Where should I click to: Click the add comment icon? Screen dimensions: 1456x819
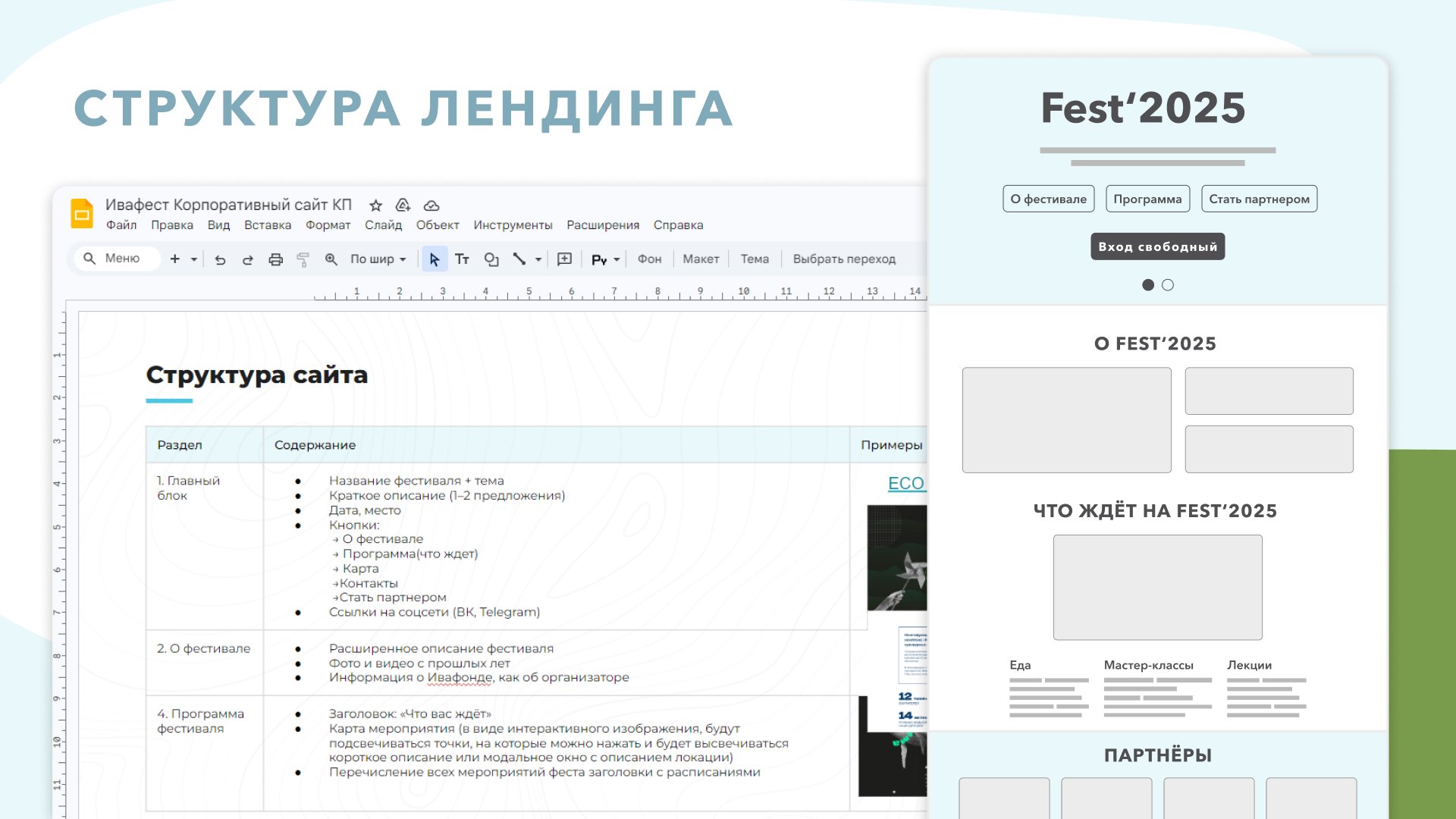tap(564, 259)
